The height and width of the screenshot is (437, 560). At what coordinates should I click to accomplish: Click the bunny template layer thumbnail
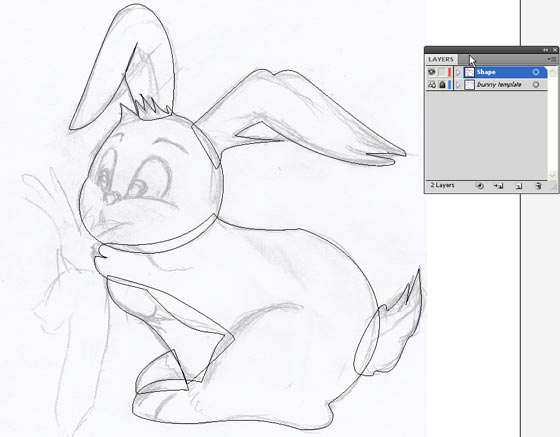coord(469,85)
